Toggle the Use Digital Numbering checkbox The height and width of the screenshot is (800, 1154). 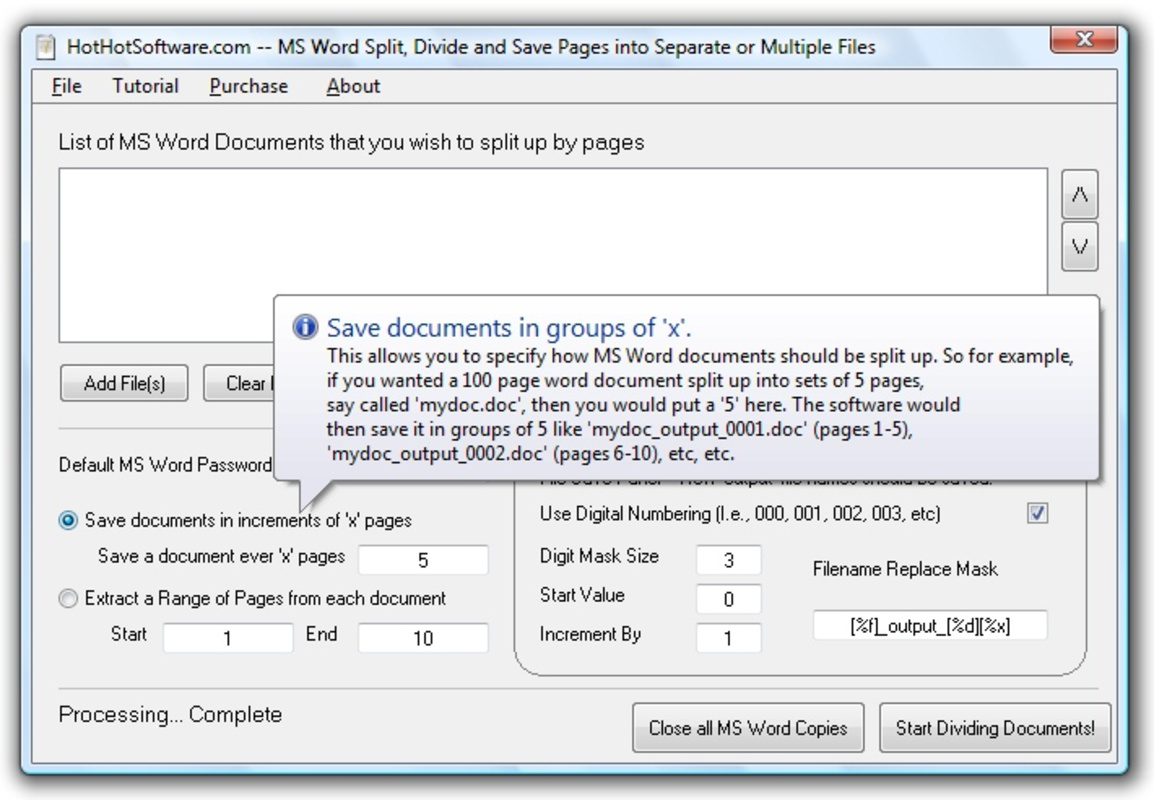point(1038,513)
